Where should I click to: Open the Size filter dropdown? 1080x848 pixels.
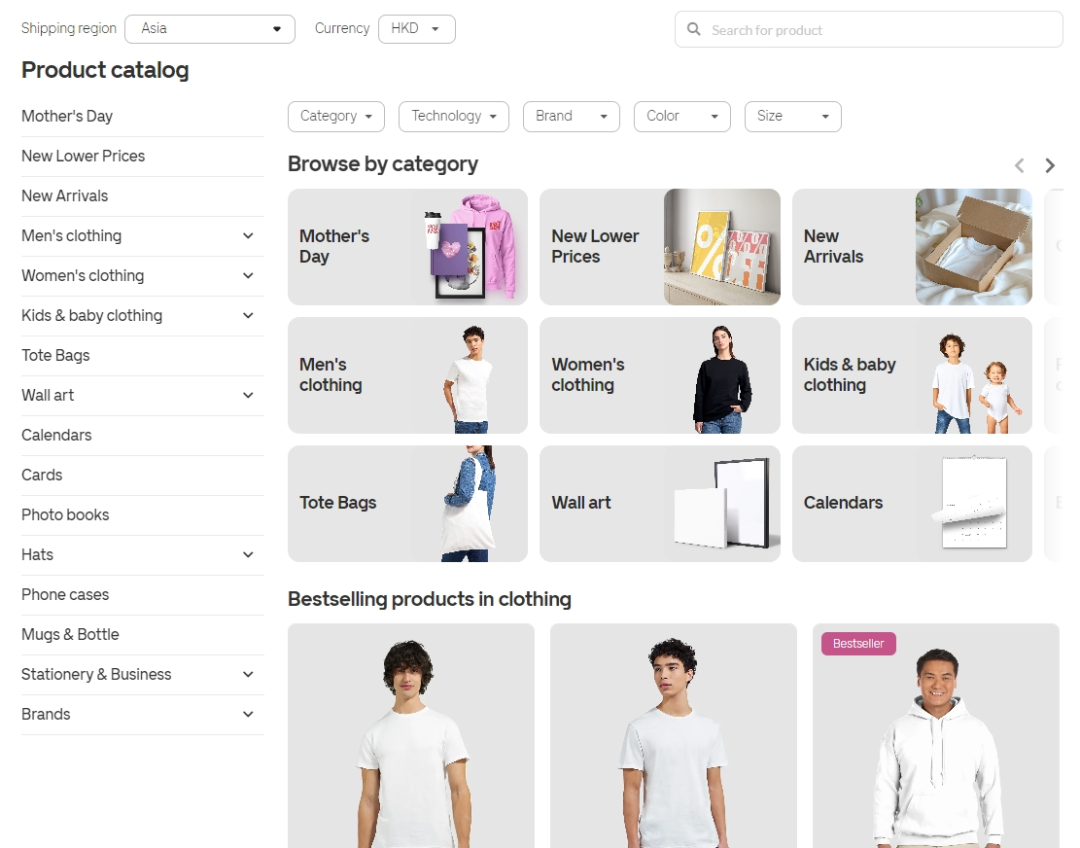(792, 117)
